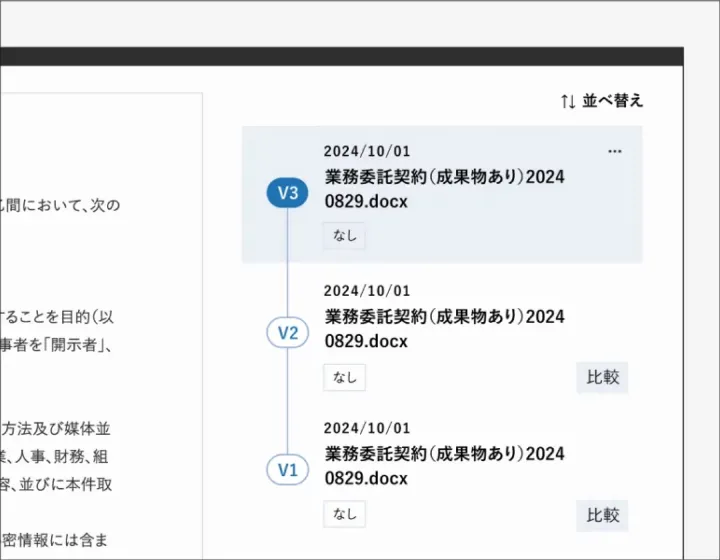Open V3 file name 業務委託契約(成果物あり)20240829.docx
Image resolution: width=720 pixels, height=560 pixels.
(x=444, y=189)
